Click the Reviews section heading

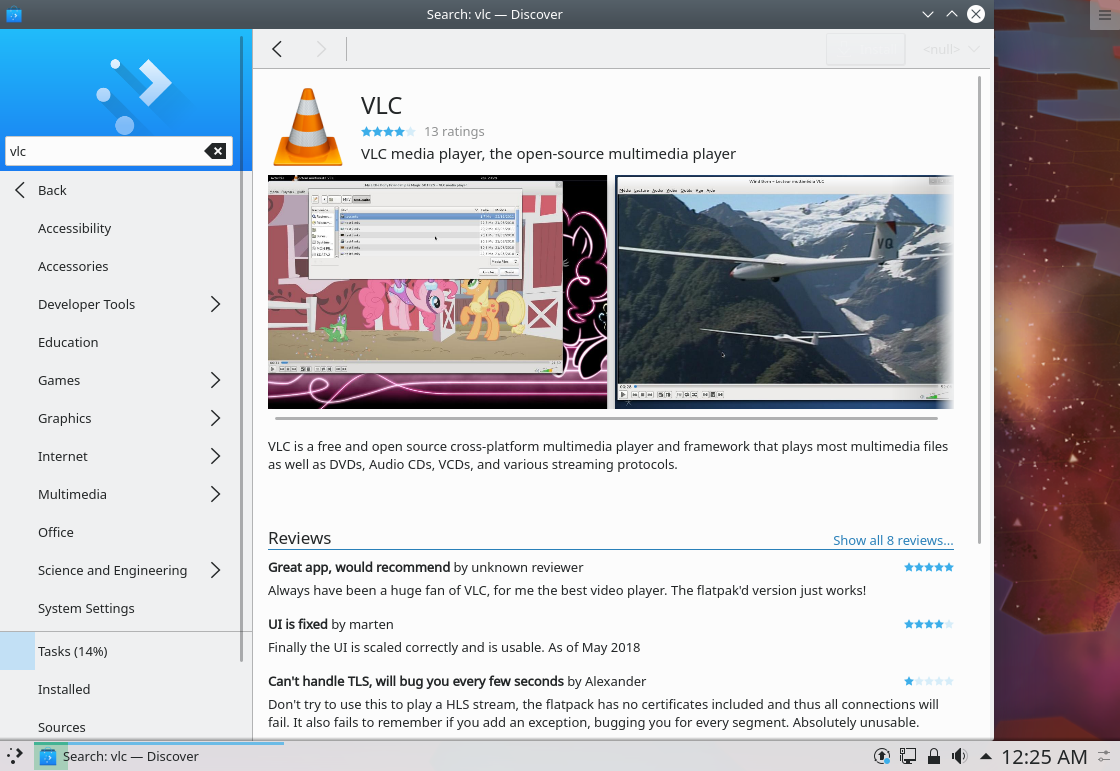[x=299, y=538]
